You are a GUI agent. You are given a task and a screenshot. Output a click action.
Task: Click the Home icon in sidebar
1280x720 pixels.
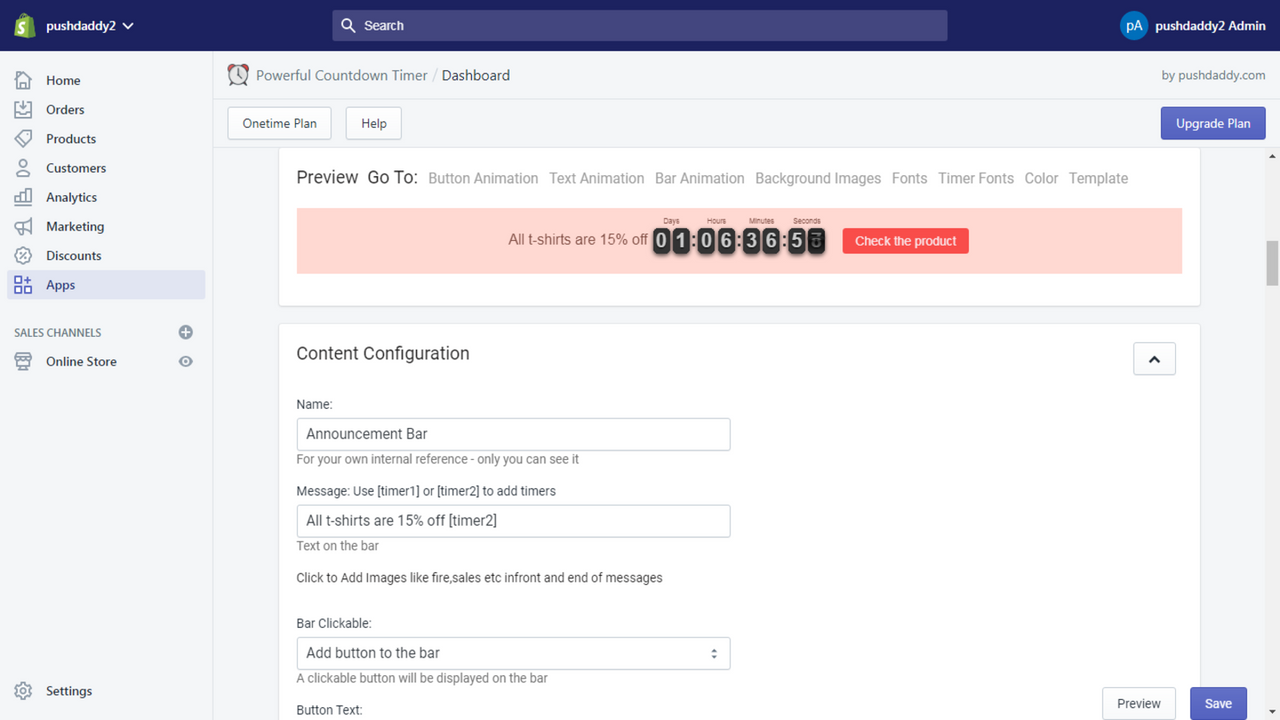23,80
